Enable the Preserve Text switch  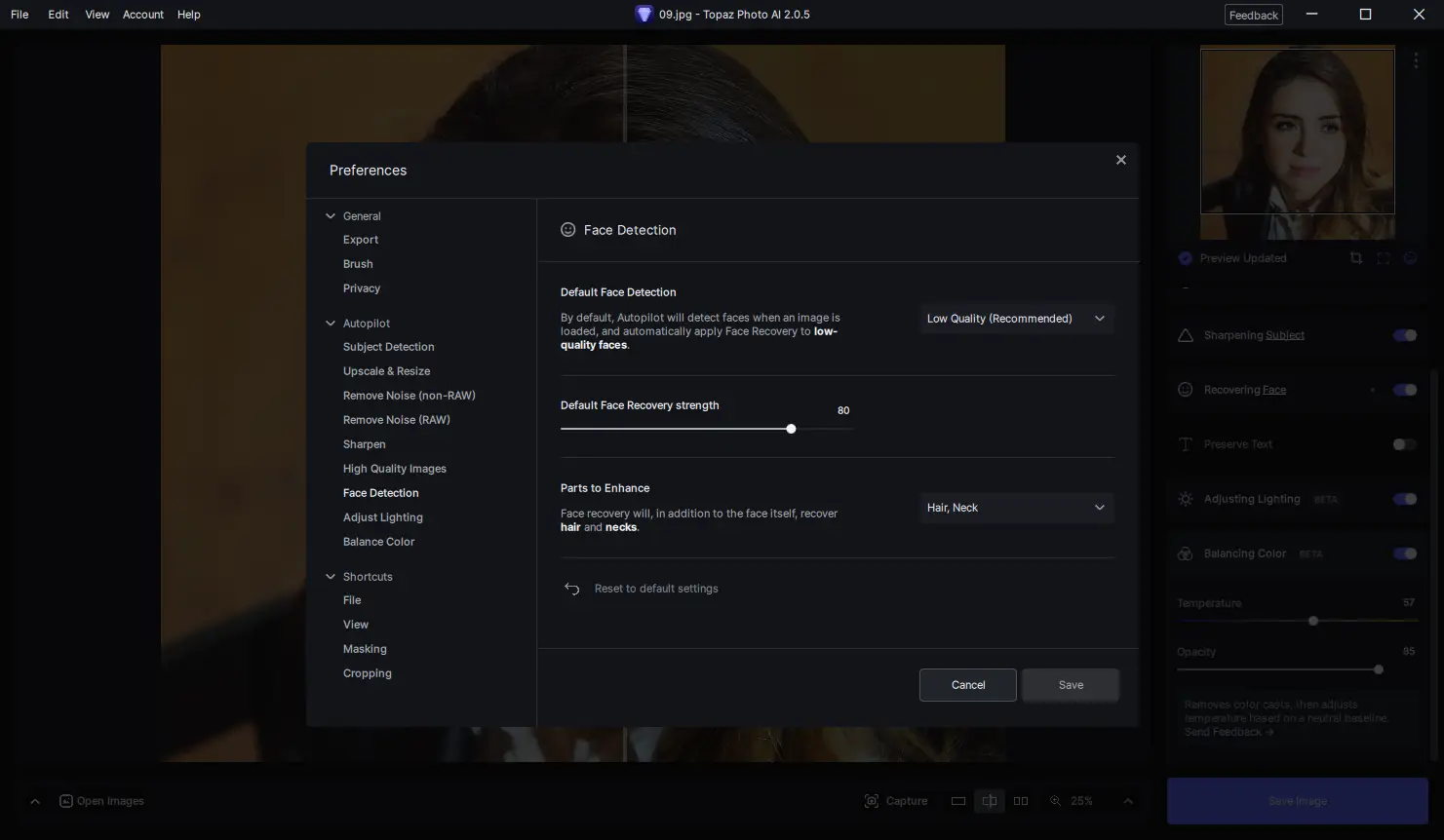click(1405, 444)
